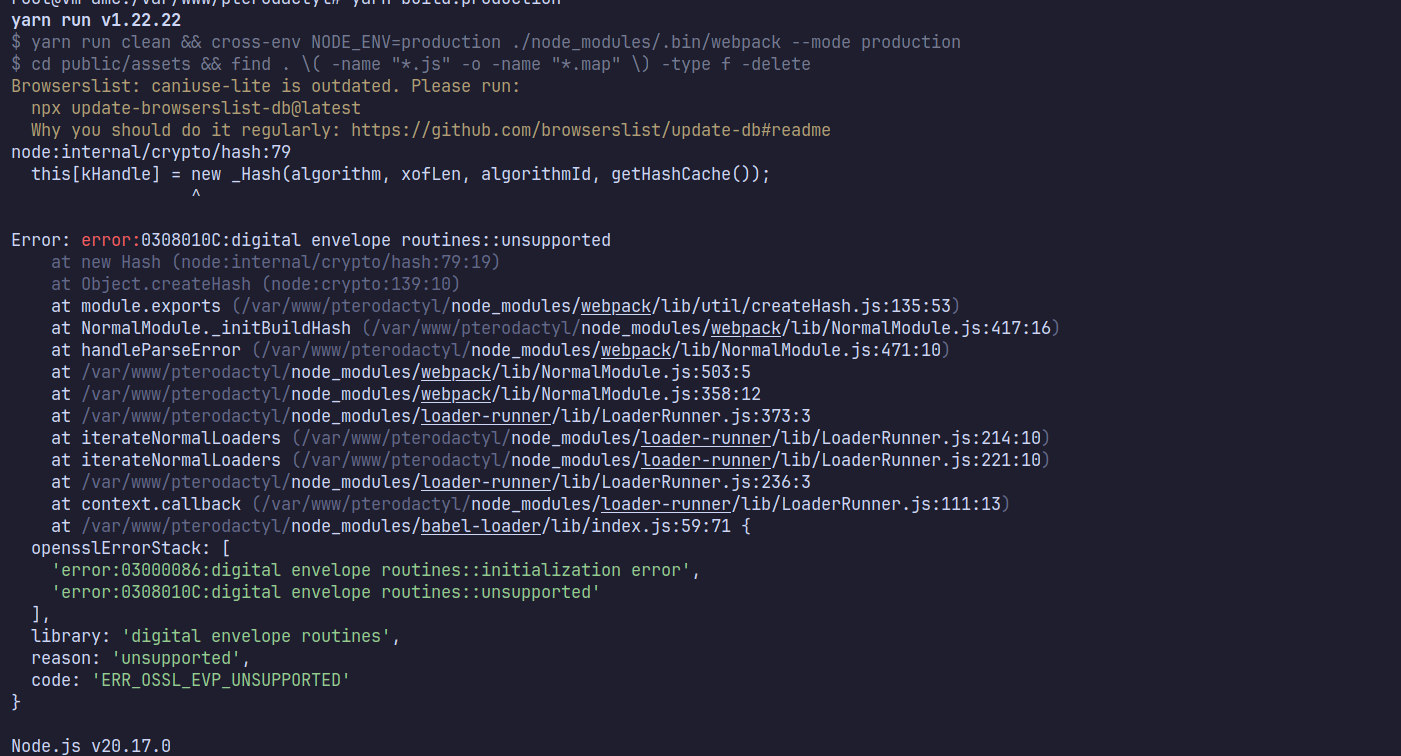Screen dimensions: 1401x756
Task: Click webpack link in NormalModule.js:358:12 line
Action: (x=456, y=394)
